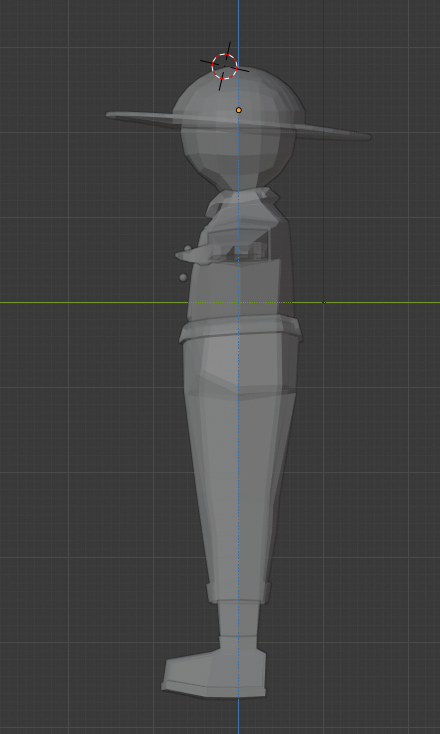Click the rolled pant cuff above ankle

tap(239, 592)
